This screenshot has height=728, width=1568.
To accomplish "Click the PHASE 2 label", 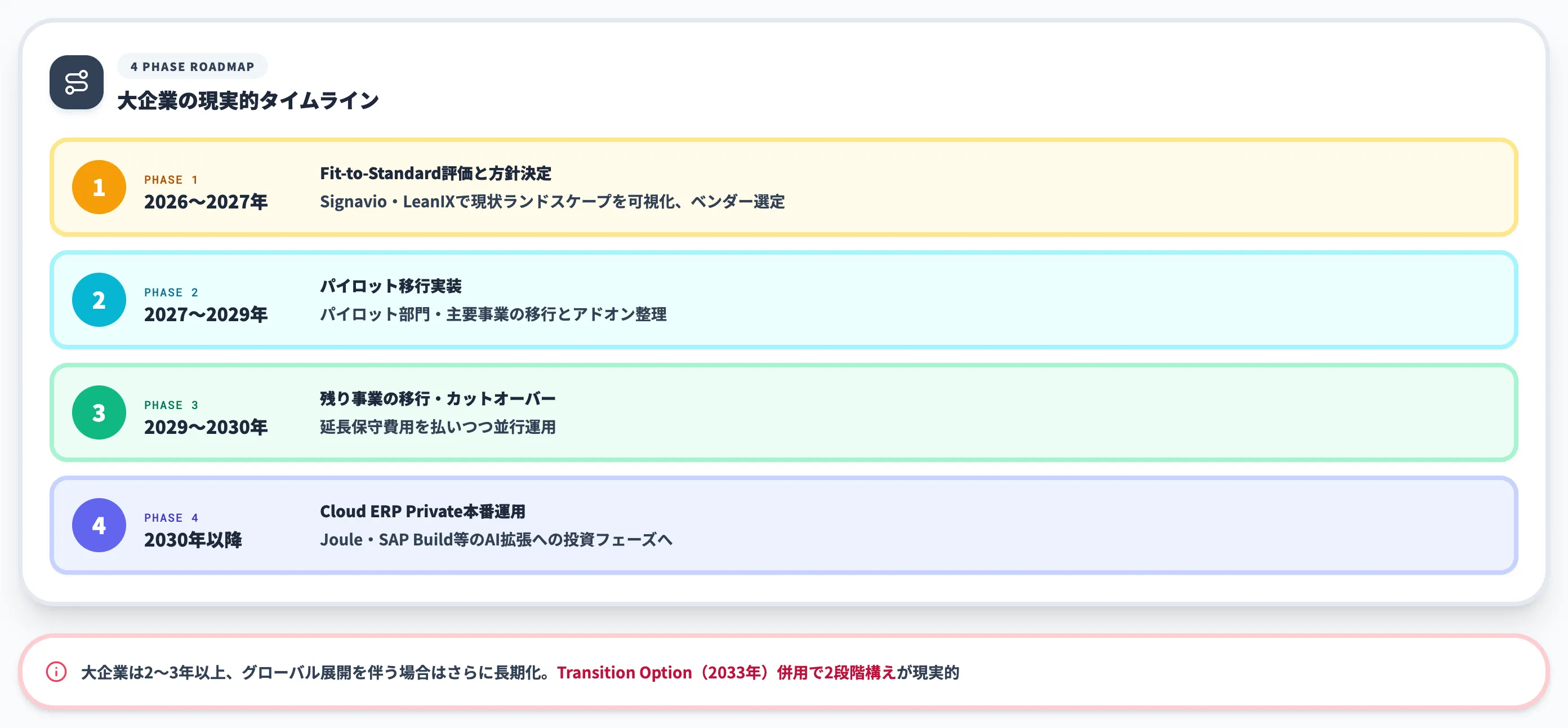I will 171,292.
